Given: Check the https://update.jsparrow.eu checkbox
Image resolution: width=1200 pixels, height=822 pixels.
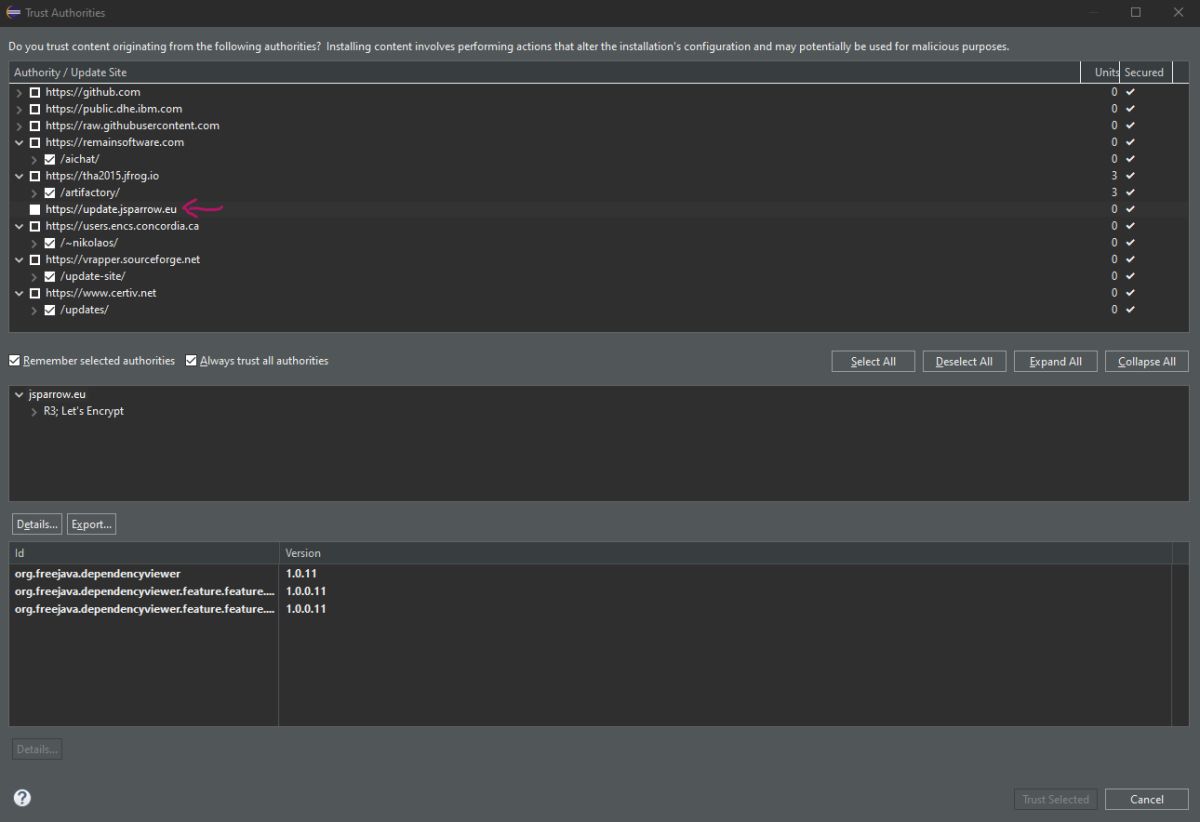Looking at the screenshot, I should point(35,209).
